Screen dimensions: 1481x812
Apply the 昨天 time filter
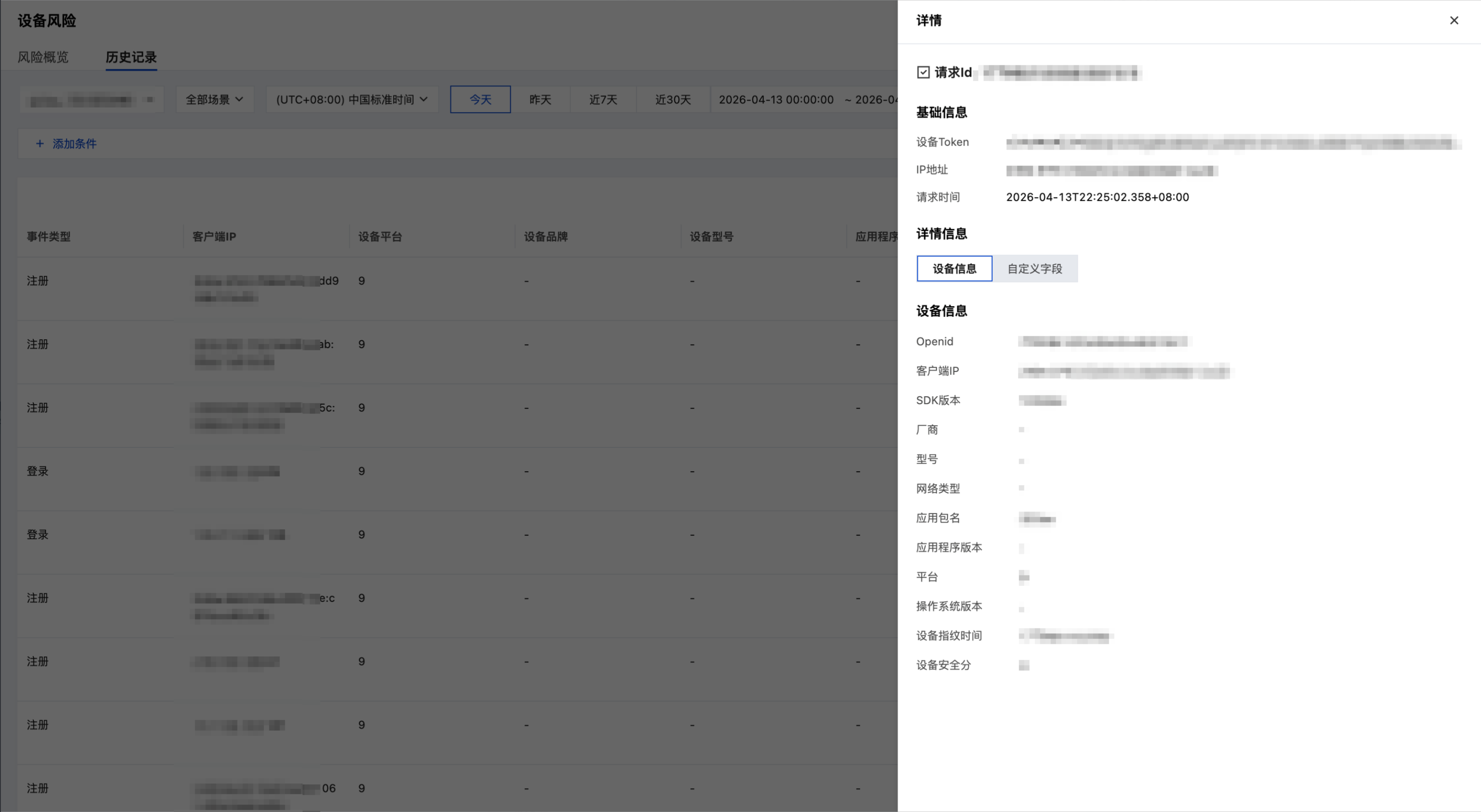[x=540, y=99]
